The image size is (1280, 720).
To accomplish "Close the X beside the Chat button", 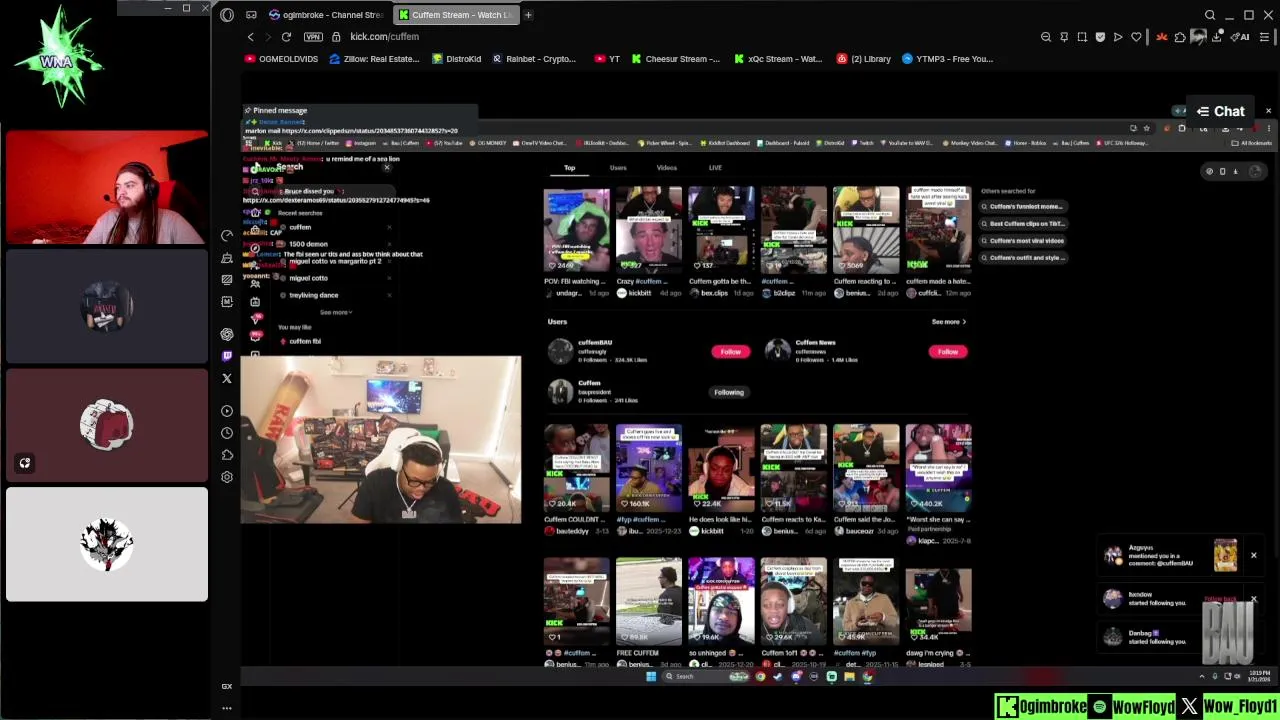I will 1268,111.
